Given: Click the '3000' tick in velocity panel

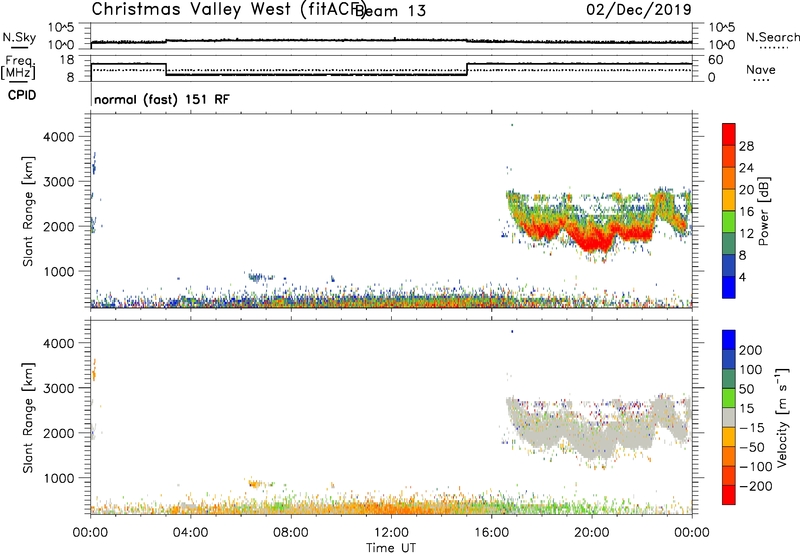Looking at the screenshot, I should [58, 388].
